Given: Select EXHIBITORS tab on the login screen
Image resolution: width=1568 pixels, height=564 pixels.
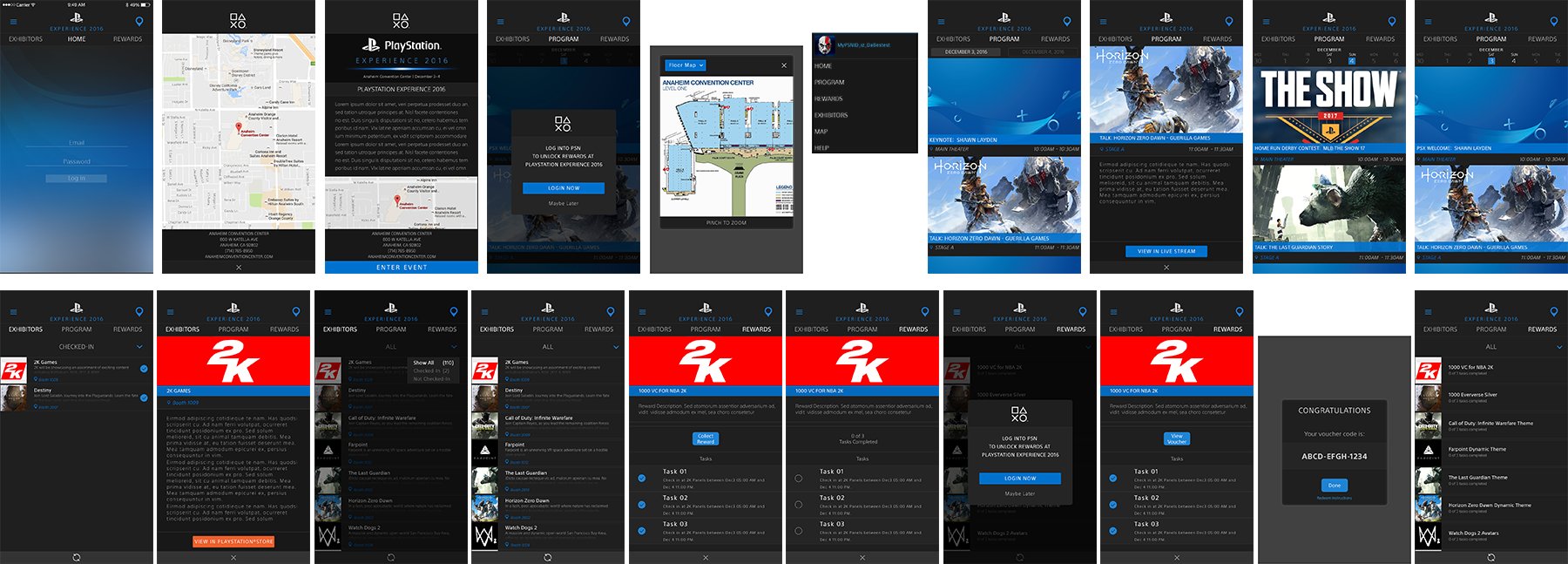Looking at the screenshot, I should point(26,39).
